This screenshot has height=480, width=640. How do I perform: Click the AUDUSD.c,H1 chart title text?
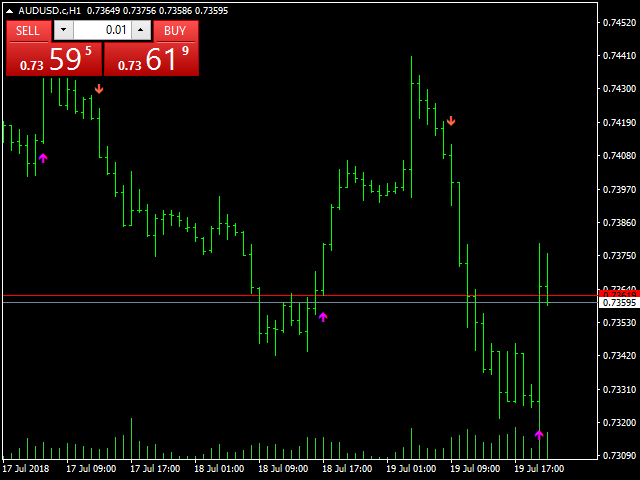coord(49,11)
